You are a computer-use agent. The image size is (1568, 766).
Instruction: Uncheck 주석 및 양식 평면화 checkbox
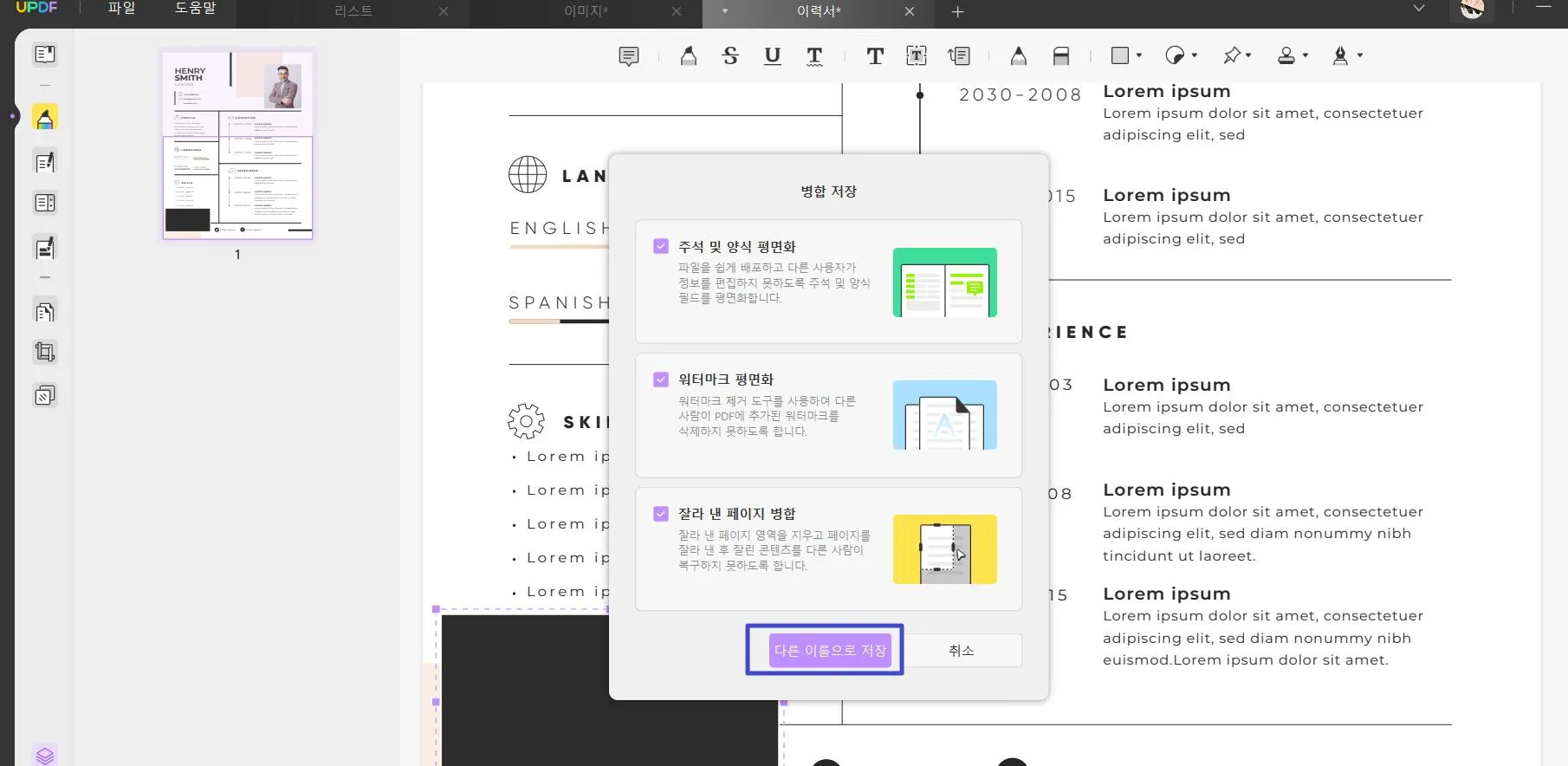pyautogui.click(x=661, y=246)
